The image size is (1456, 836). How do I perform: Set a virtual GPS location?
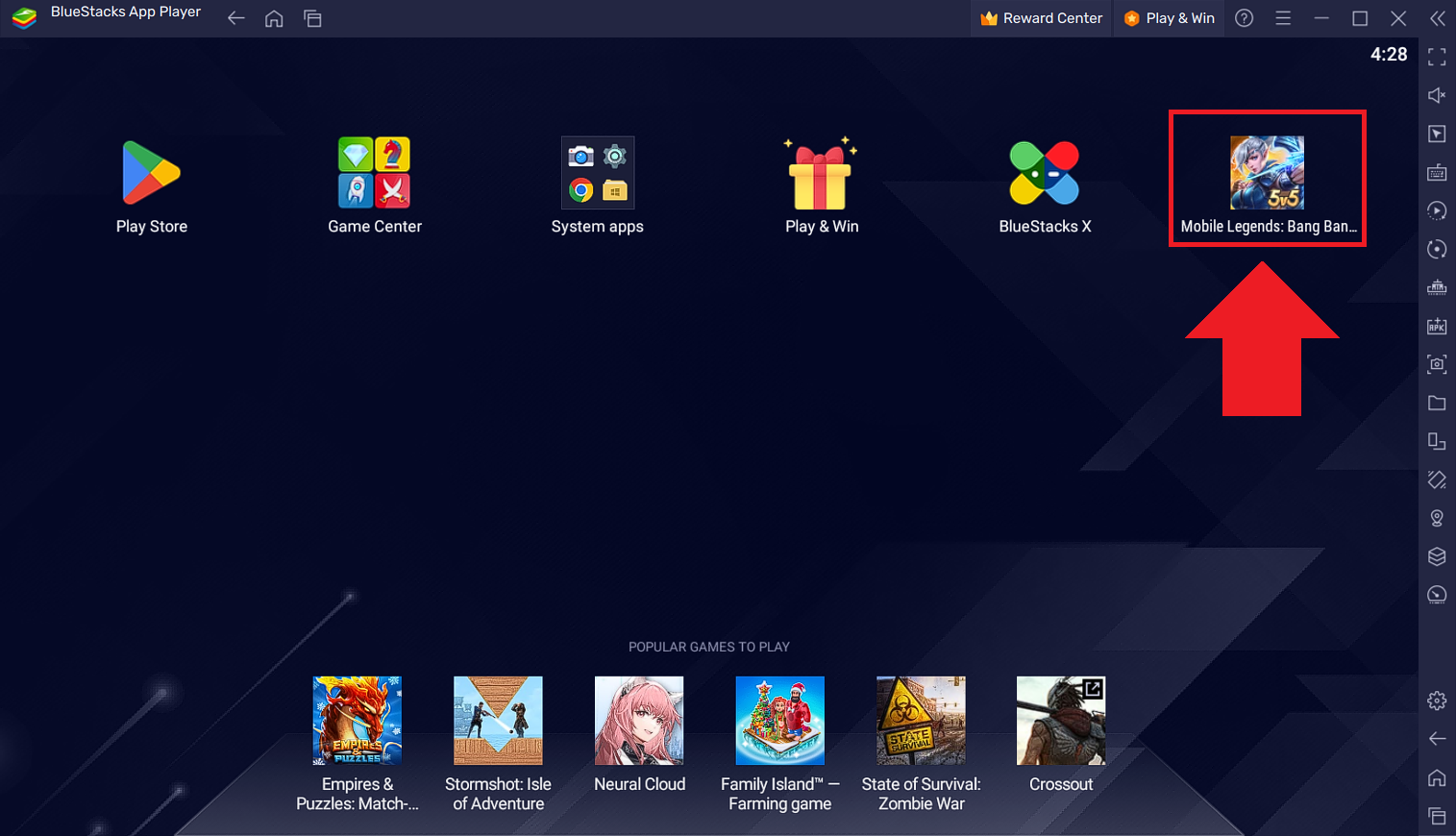(x=1437, y=518)
